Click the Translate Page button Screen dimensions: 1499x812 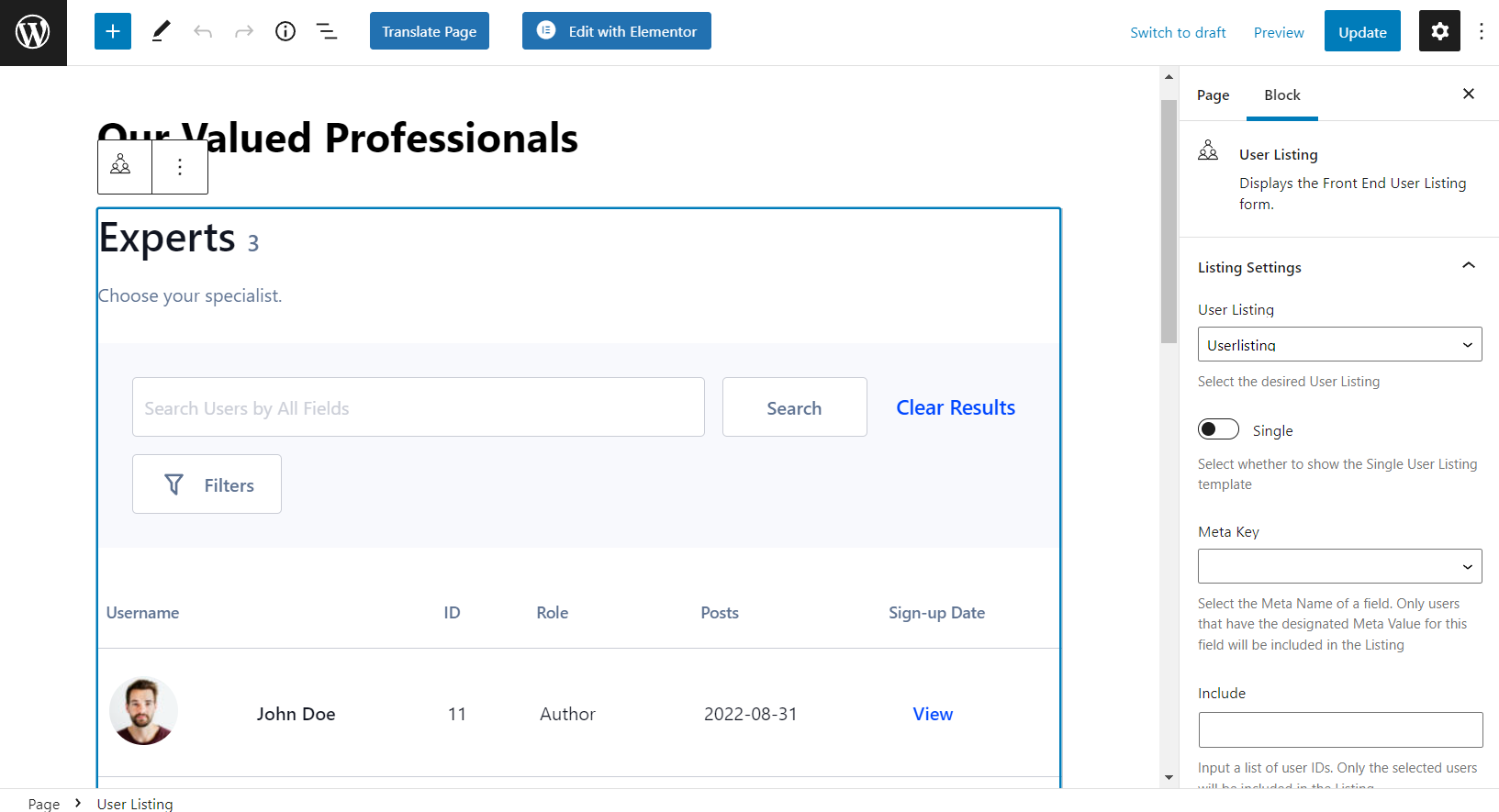(x=430, y=31)
